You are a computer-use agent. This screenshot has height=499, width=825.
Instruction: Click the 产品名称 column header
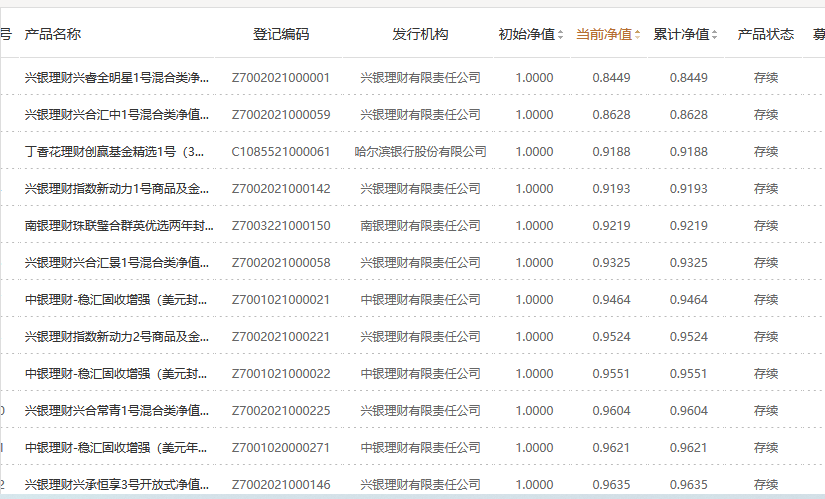(x=53, y=34)
